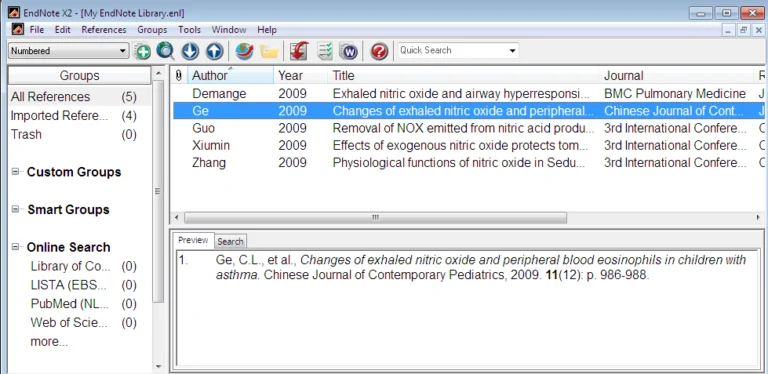The height and width of the screenshot is (374, 768).
Task: Open the Edit menu
Action: (x=63, y=30)
